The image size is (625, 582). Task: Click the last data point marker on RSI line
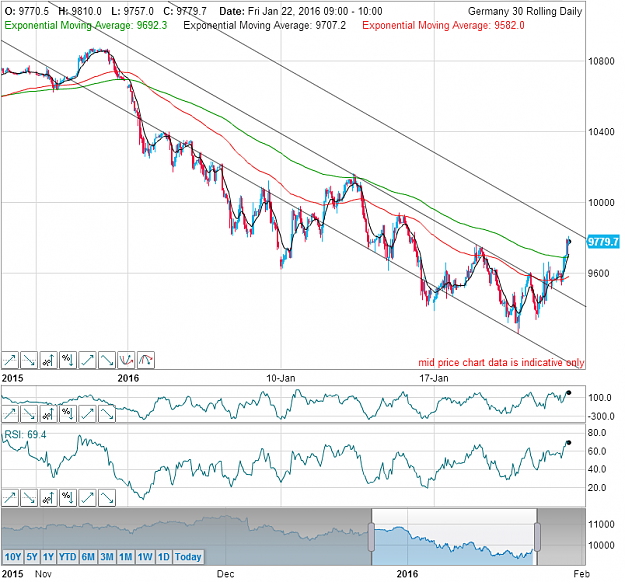click(x=569, y=442)
